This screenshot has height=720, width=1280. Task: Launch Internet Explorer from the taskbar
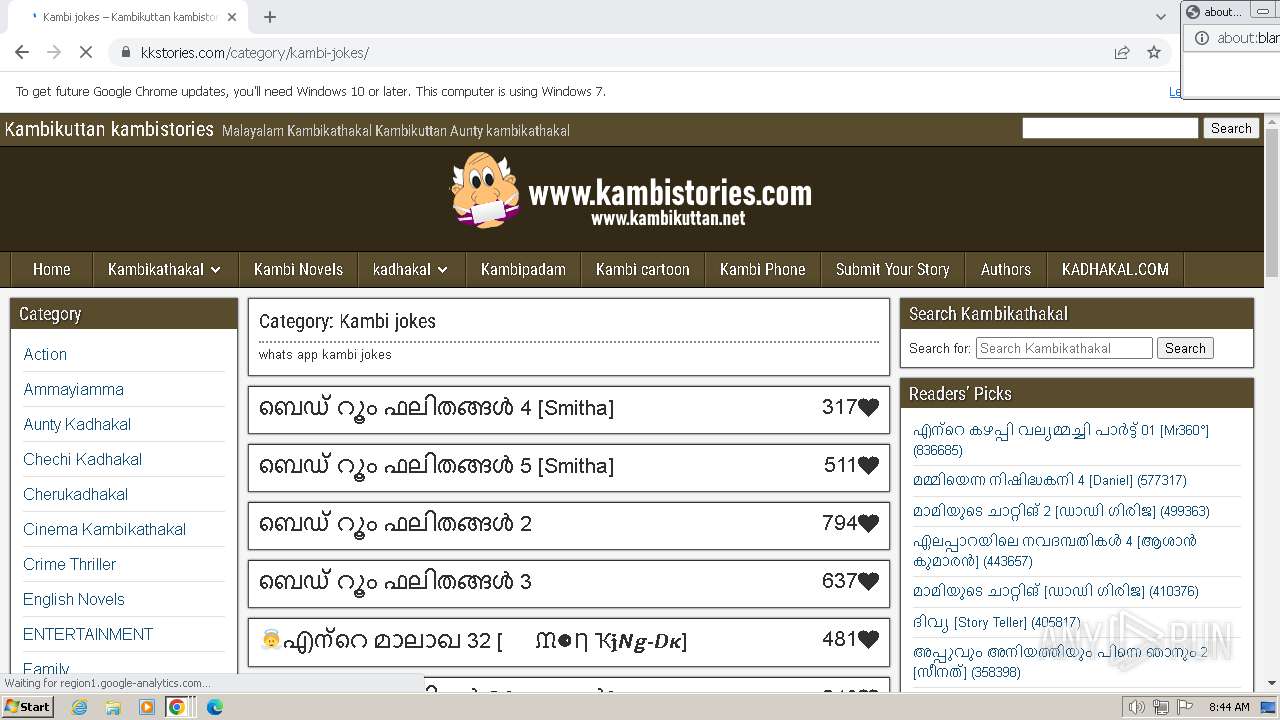click(80, 707)
